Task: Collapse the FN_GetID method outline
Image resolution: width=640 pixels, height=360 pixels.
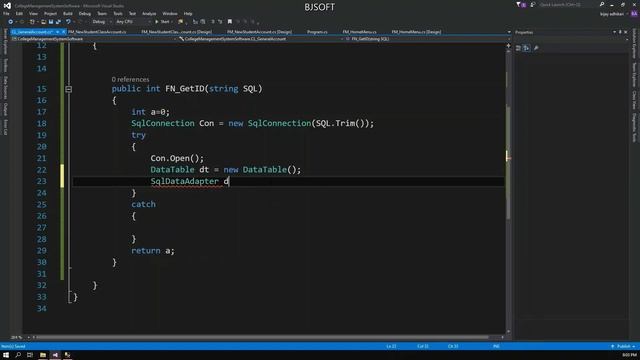Action: tap(69, 89)
